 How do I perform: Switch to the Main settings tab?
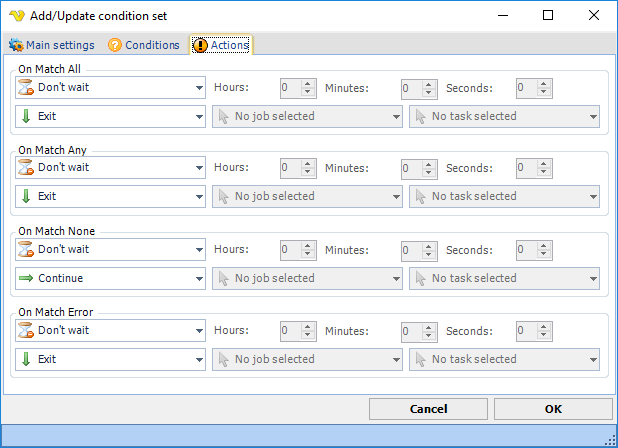pyautogui.click(x=52, y=45)
